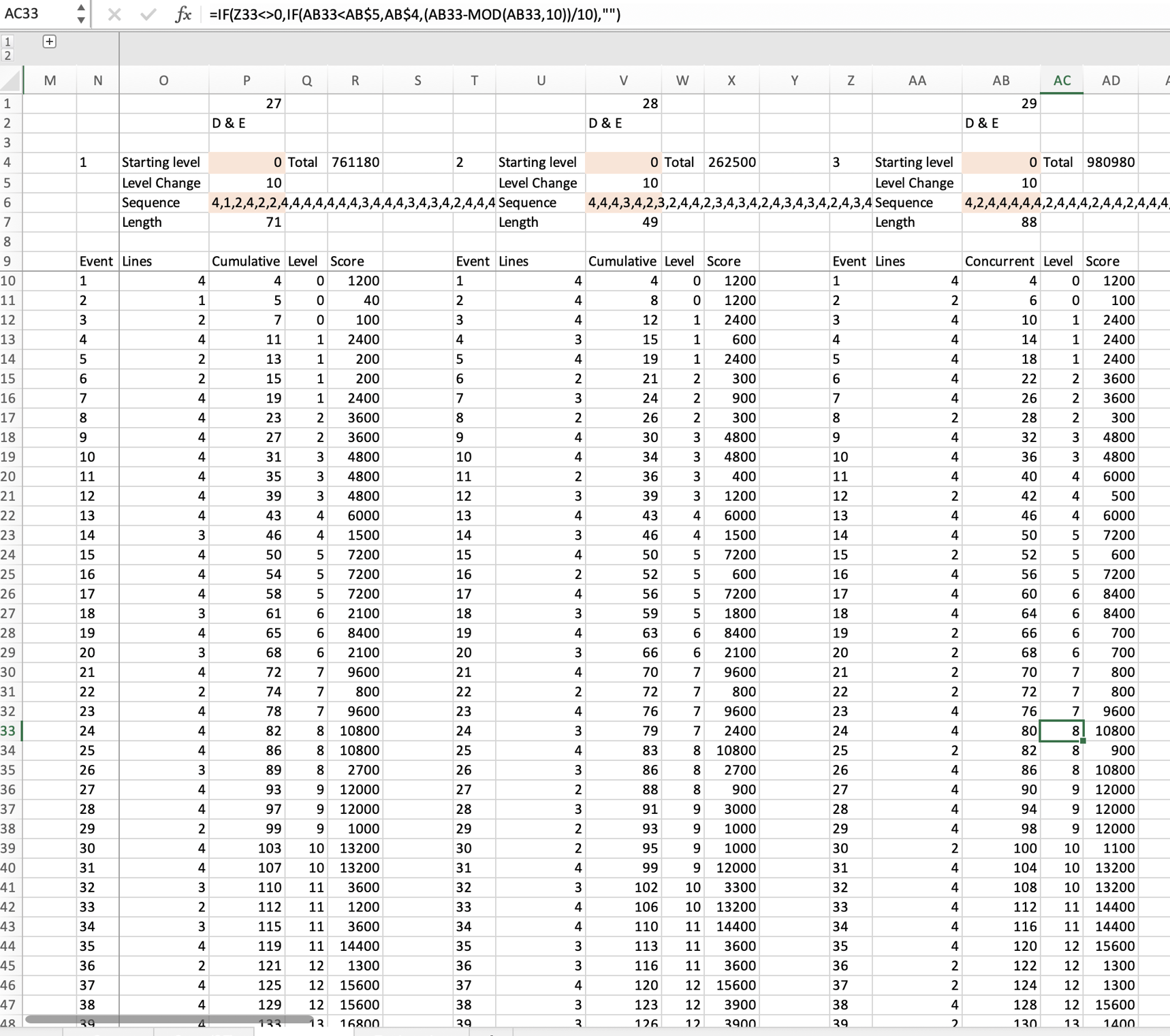This screenshot has width=1170, height=1036.
Task: Select the cell showing Total 761180
Action: coord(355,162)
